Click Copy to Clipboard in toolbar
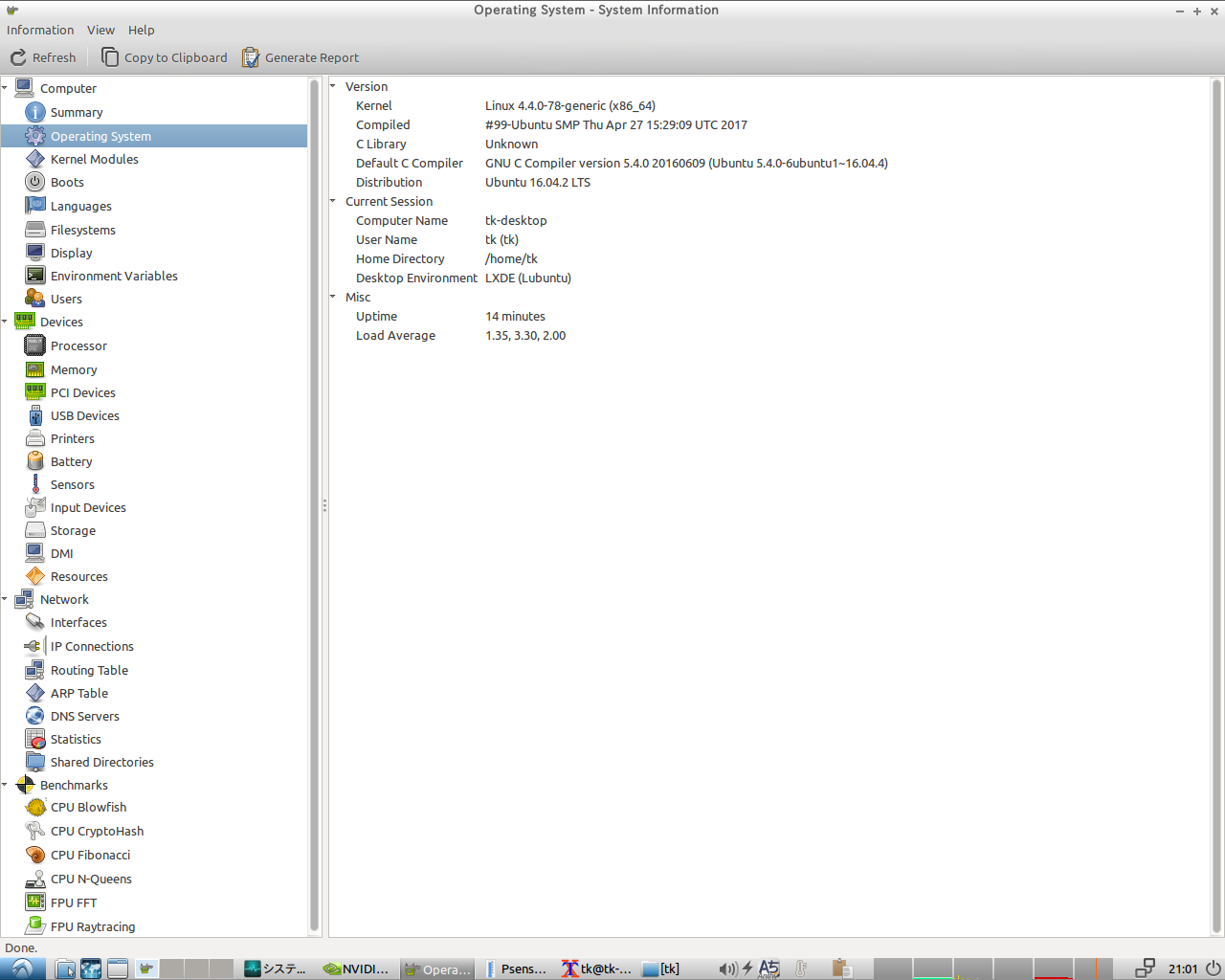 [165, 57]
